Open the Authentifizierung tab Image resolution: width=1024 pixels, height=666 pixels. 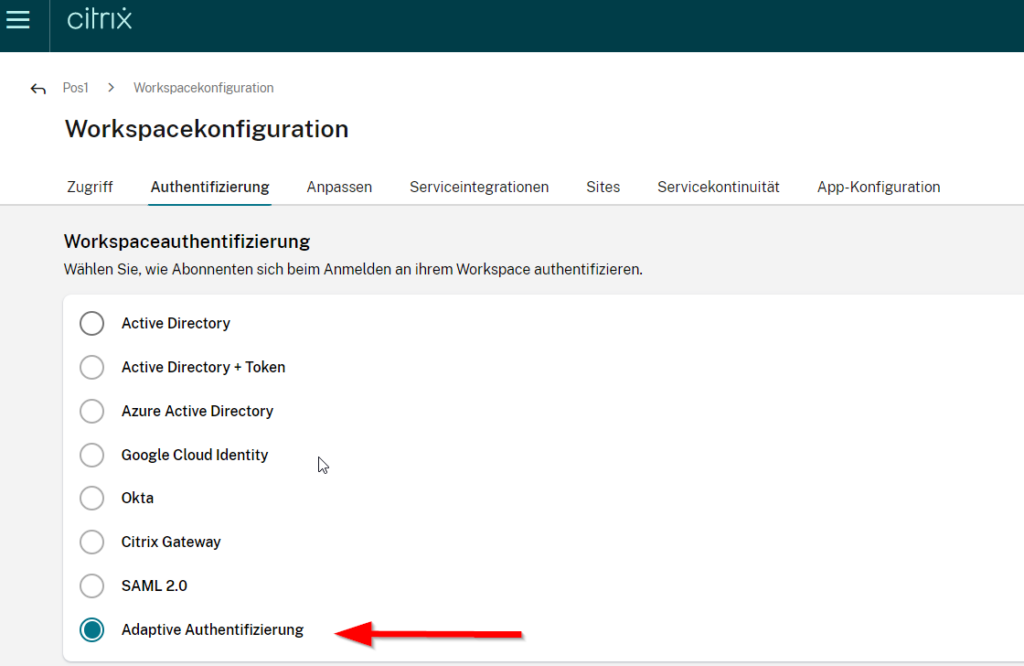pyautogui.click(x=209, y=187)
